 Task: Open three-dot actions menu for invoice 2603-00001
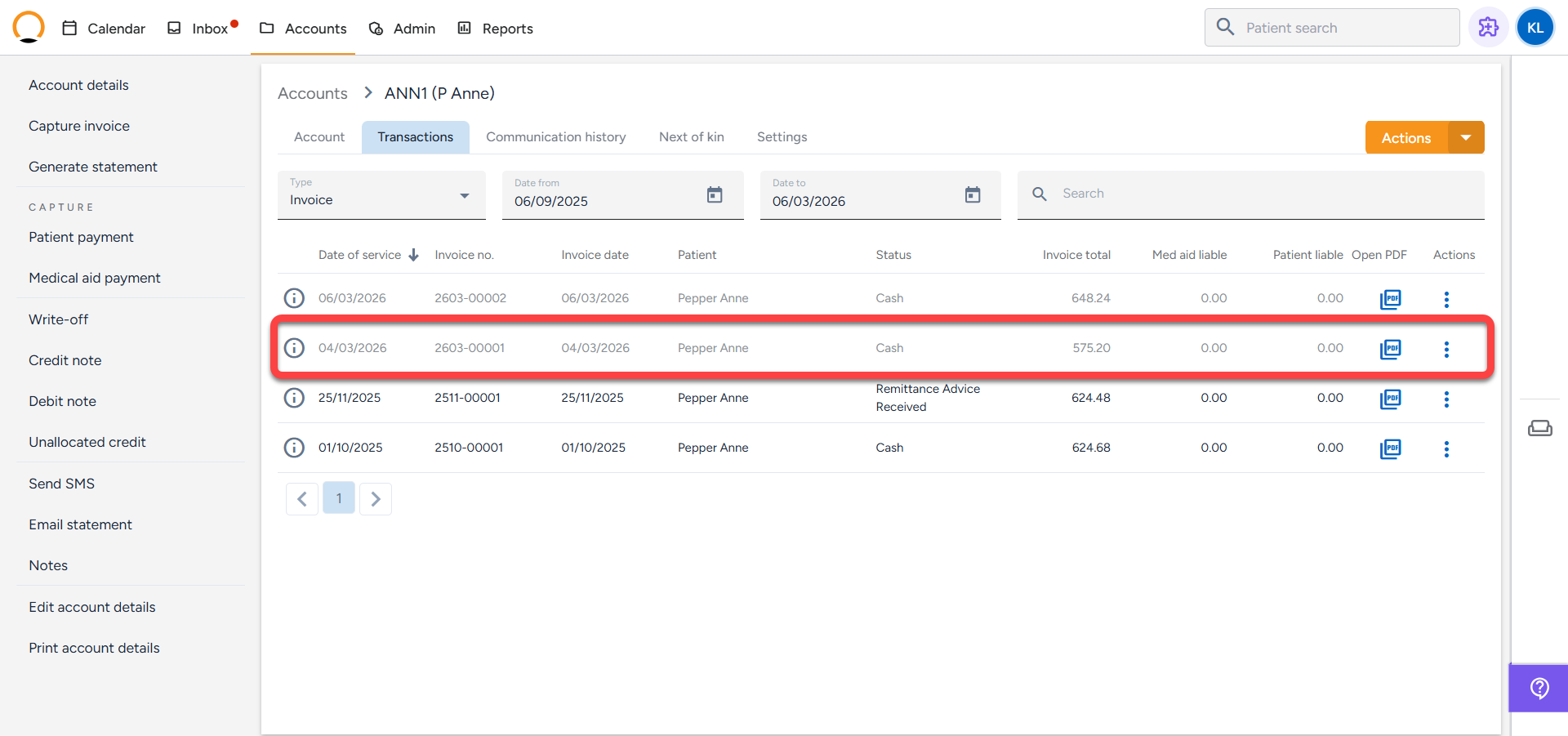tap(1445, 349)
